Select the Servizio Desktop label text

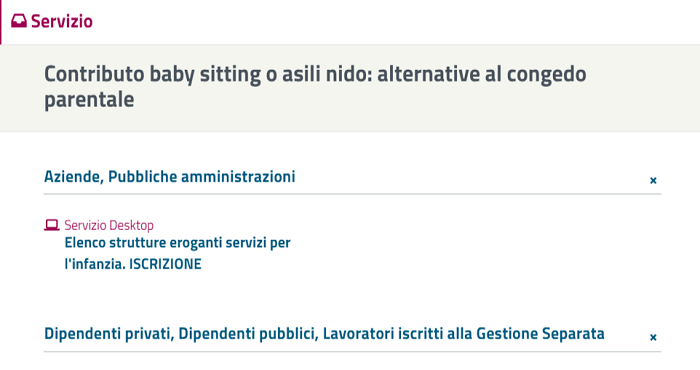(x=109, y=225)
